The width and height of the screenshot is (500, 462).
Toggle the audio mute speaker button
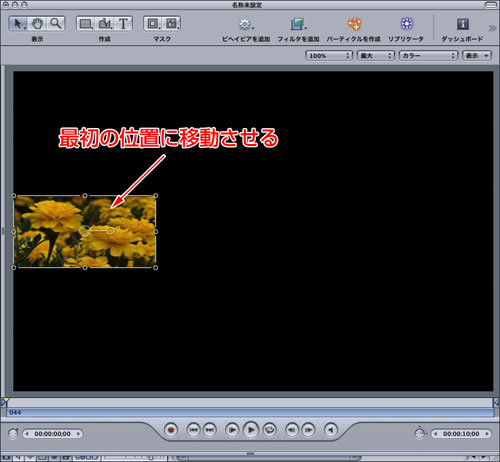pos(330,430)
